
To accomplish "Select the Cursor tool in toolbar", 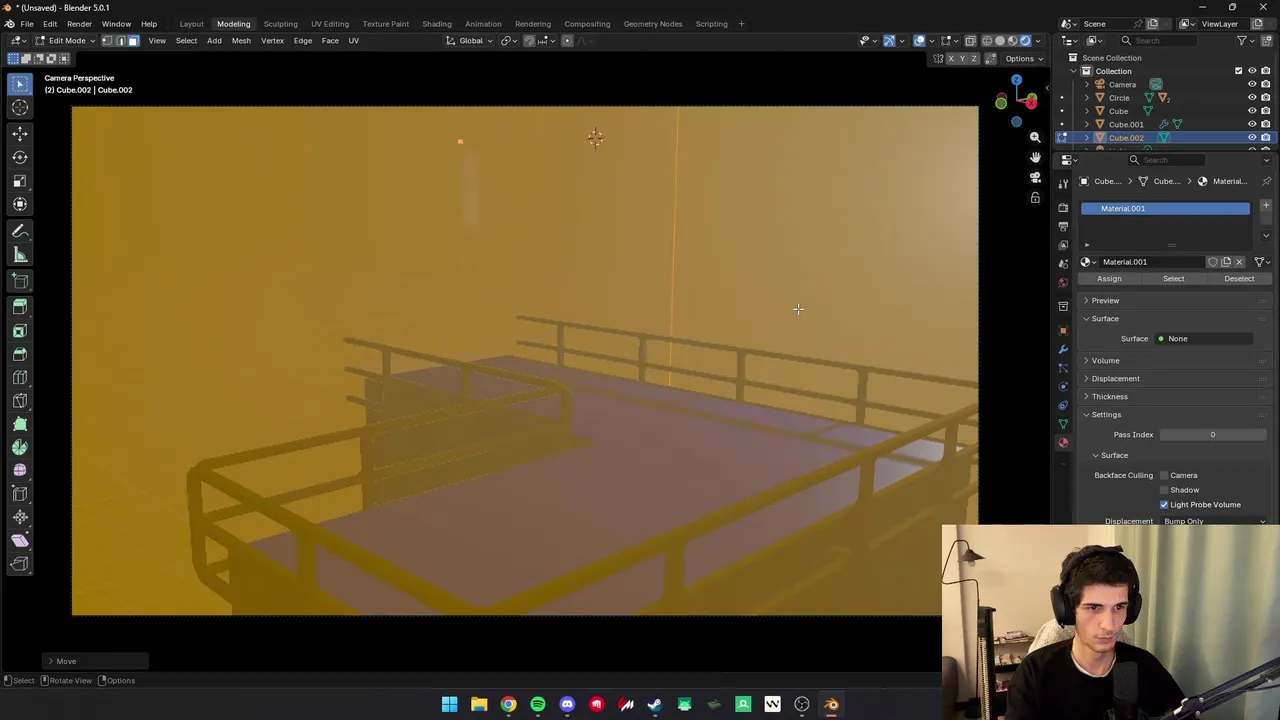I will tap(20, 108).
